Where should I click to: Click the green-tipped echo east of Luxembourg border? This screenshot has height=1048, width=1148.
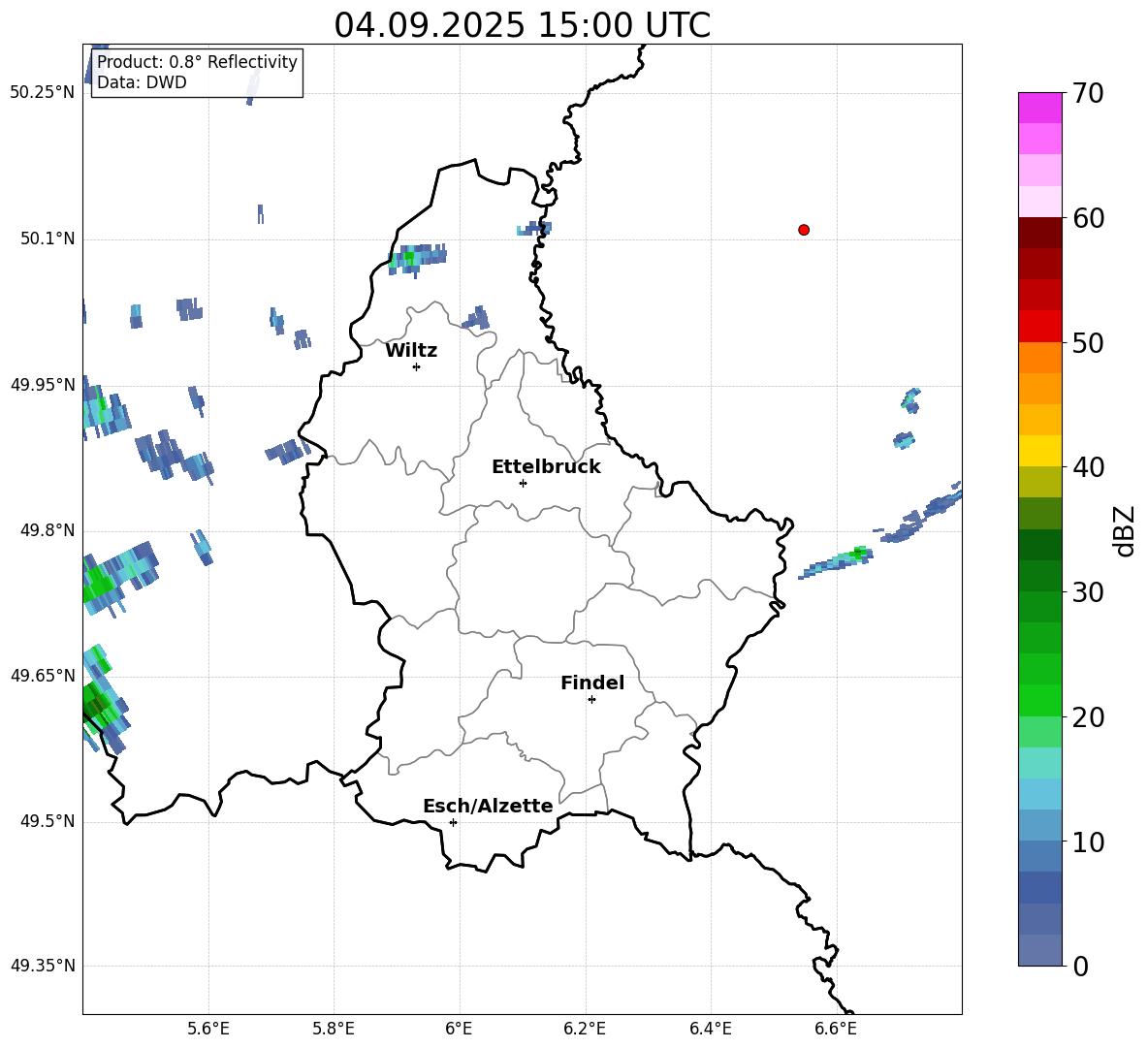(836, 562)
